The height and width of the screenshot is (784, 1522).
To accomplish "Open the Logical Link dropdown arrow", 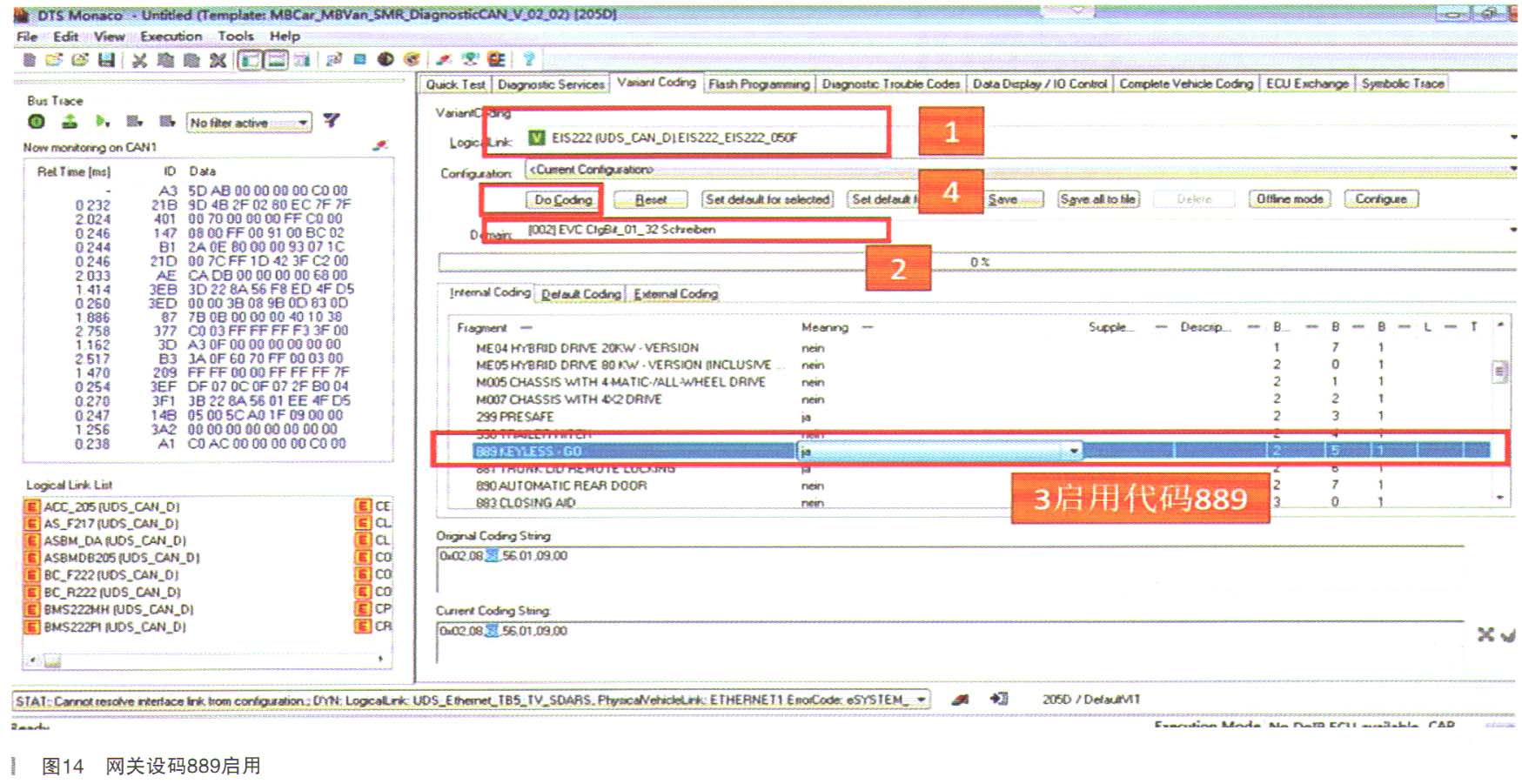I will [x=1514, y=137].
